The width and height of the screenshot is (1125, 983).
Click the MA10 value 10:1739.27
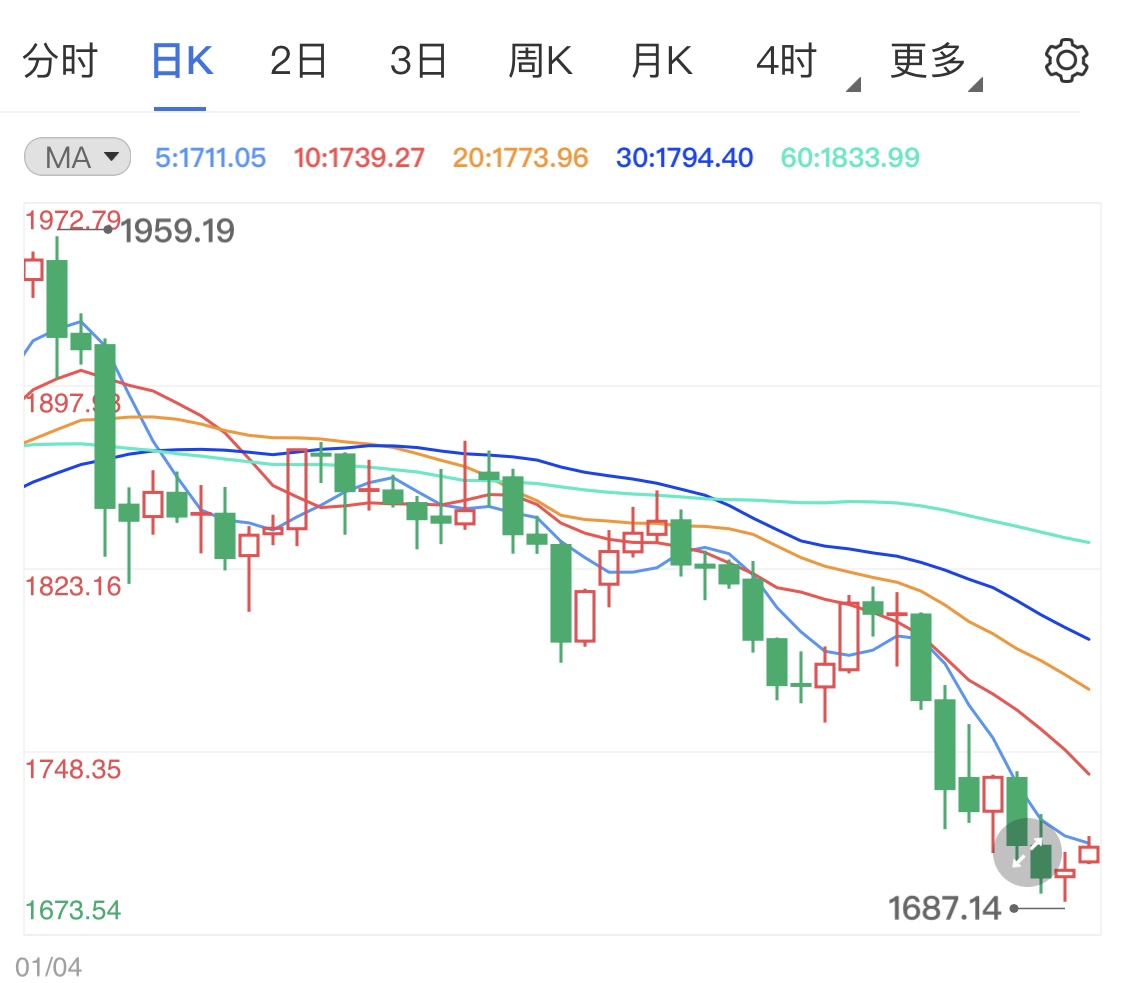(359, 158)
